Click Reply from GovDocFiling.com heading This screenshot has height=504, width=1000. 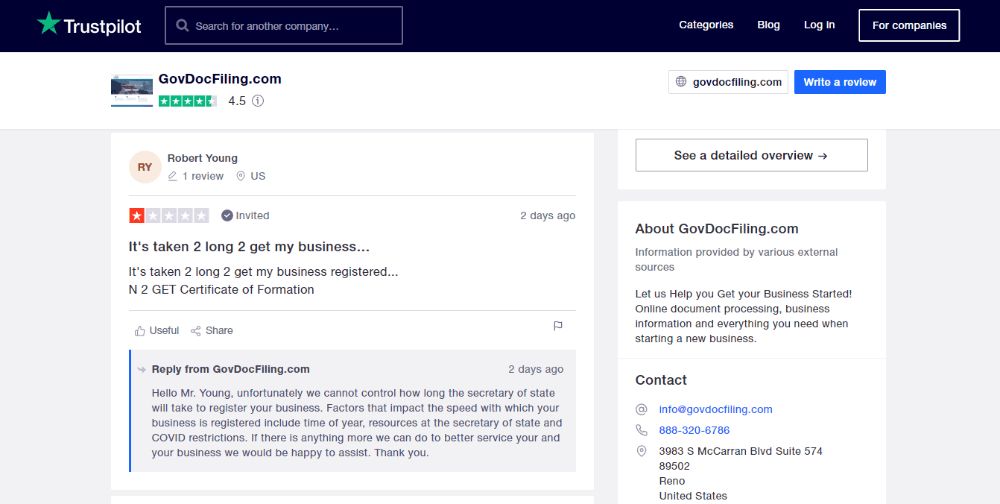tap(231, 369)
